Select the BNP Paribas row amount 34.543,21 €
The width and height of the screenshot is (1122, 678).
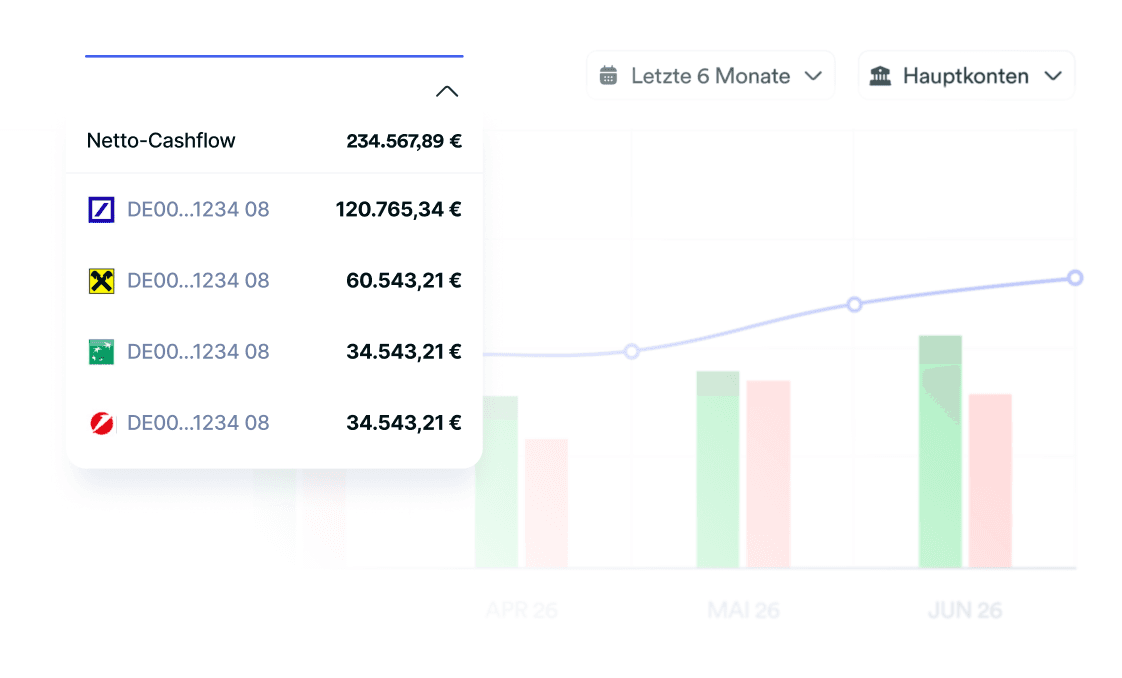click(x=404, y=352)
